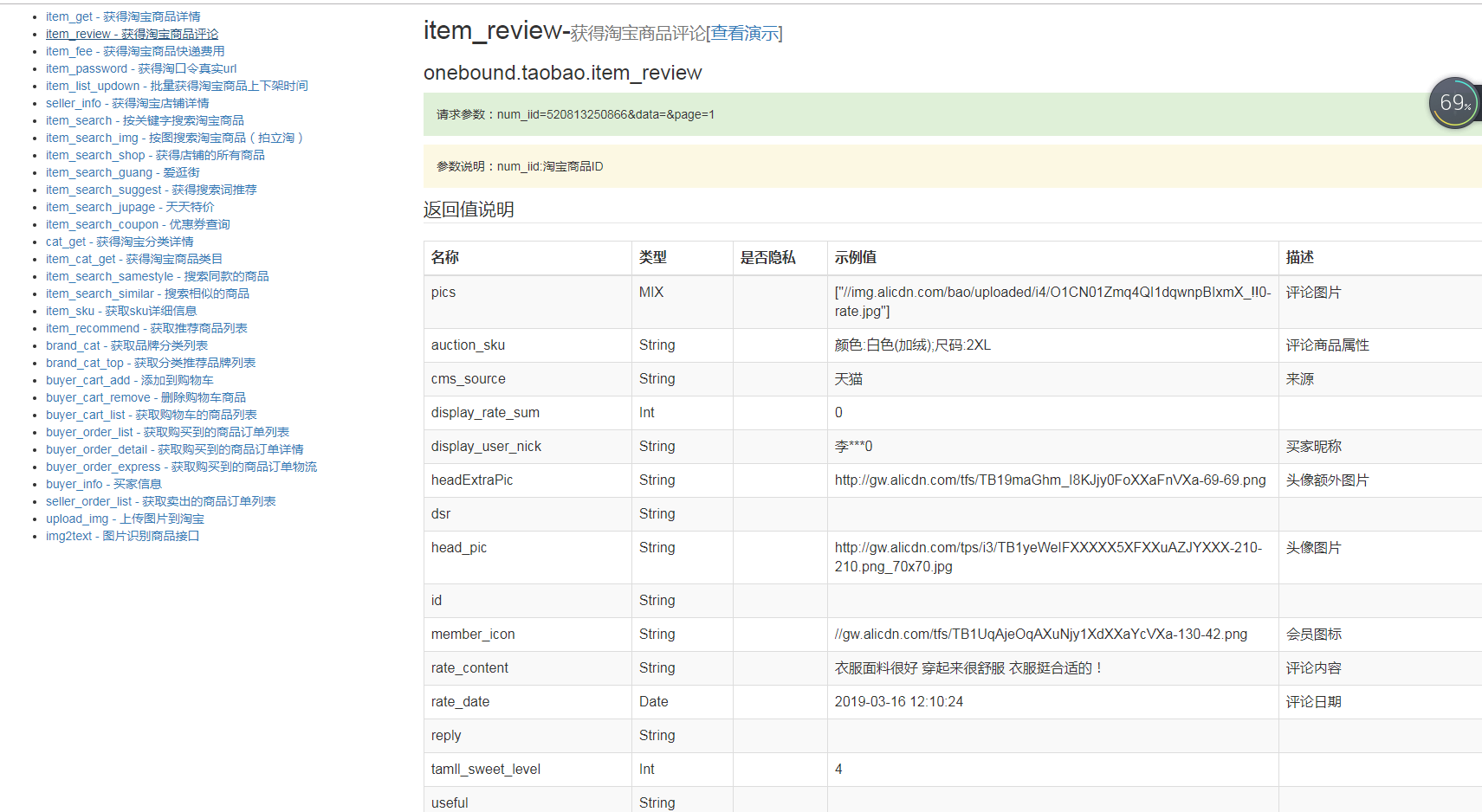
Task: Open the item_get sidebar link
Action: tap(123, 16)
